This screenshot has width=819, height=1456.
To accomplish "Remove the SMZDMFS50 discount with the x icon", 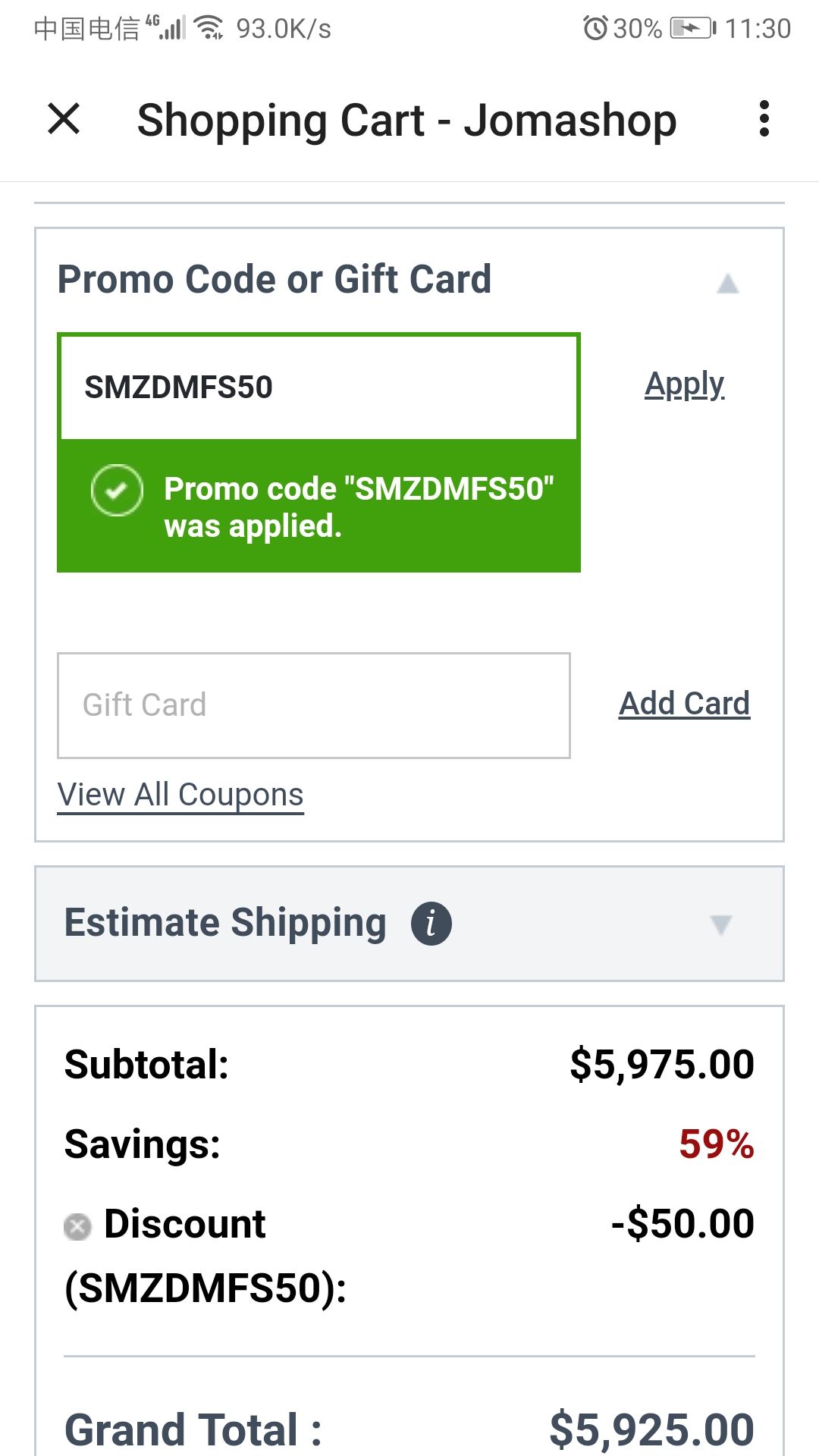I will point(77,1226).
